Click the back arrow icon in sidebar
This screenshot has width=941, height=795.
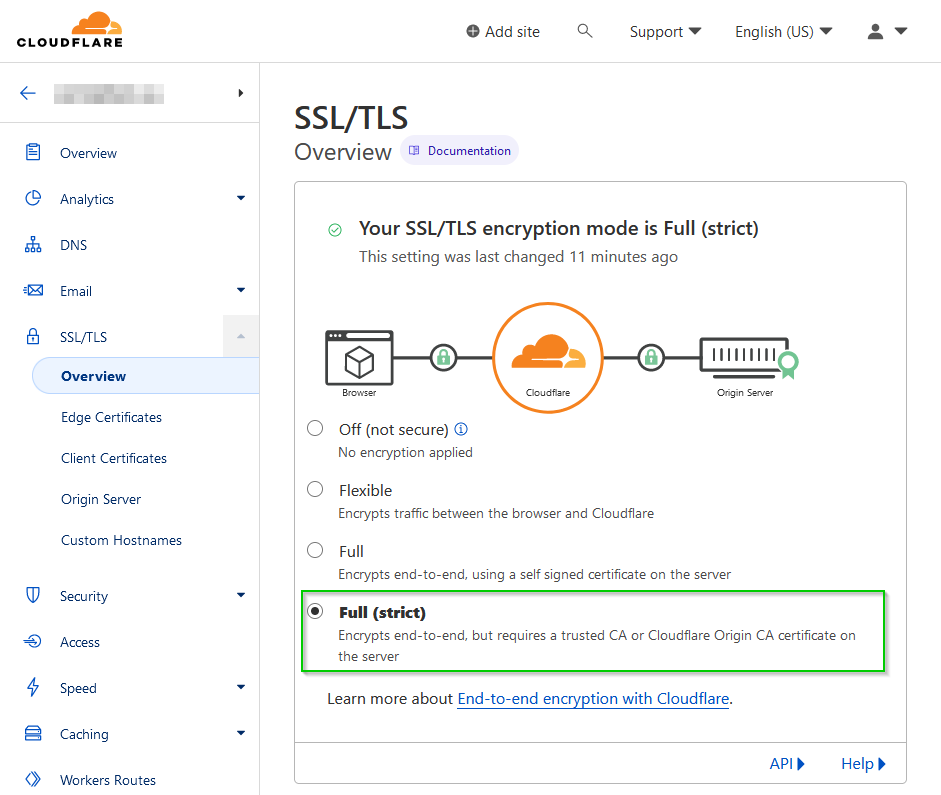[x=28, y=93]
